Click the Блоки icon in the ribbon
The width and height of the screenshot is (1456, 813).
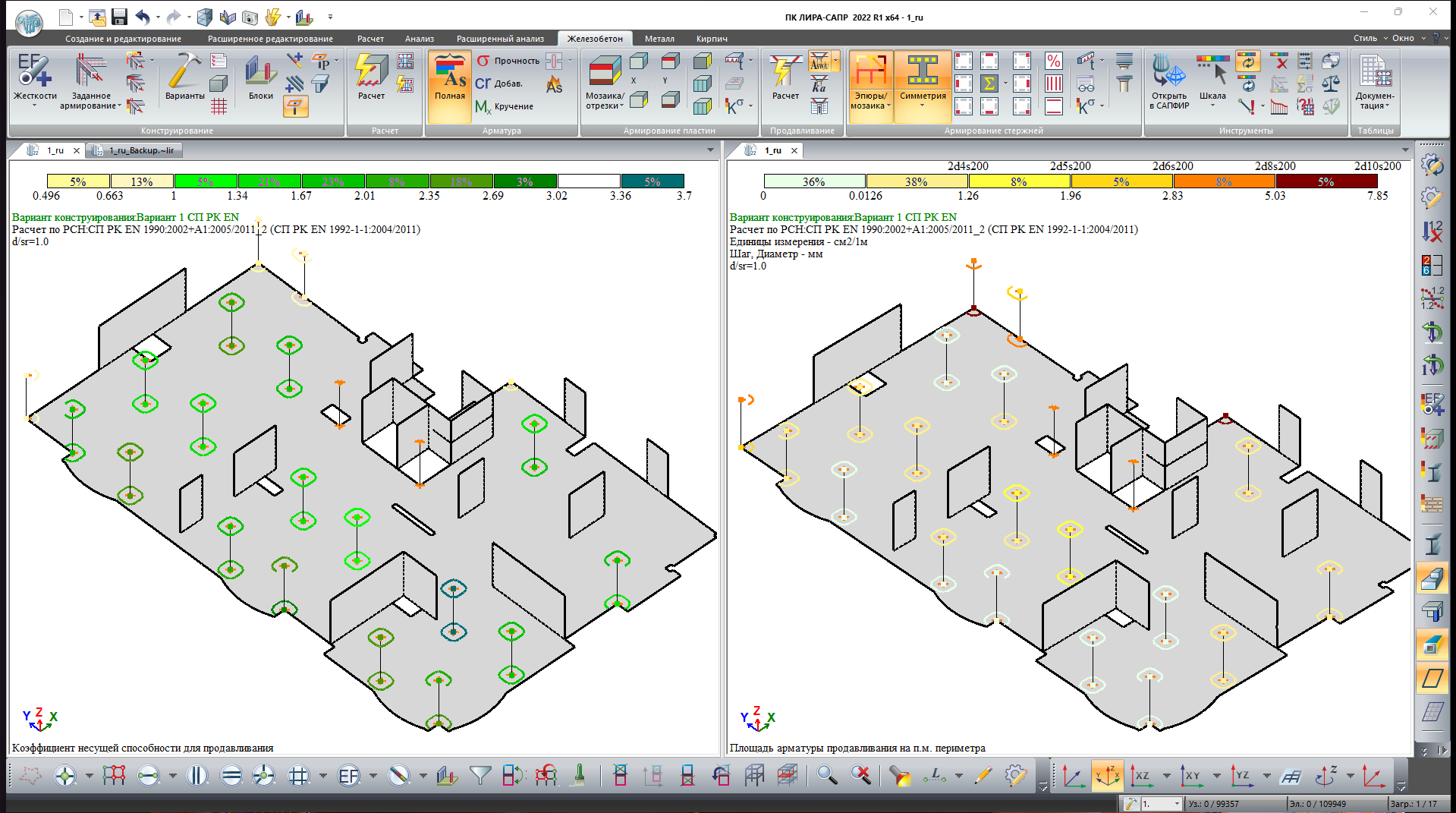pyautogui.click(x=260, y=76)
